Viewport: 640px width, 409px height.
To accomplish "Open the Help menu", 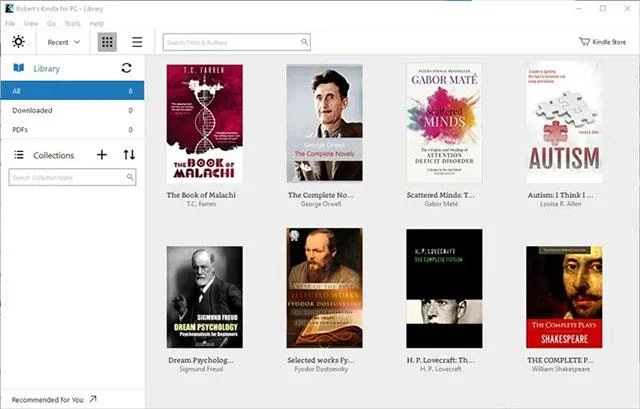I will pos(97,24).
